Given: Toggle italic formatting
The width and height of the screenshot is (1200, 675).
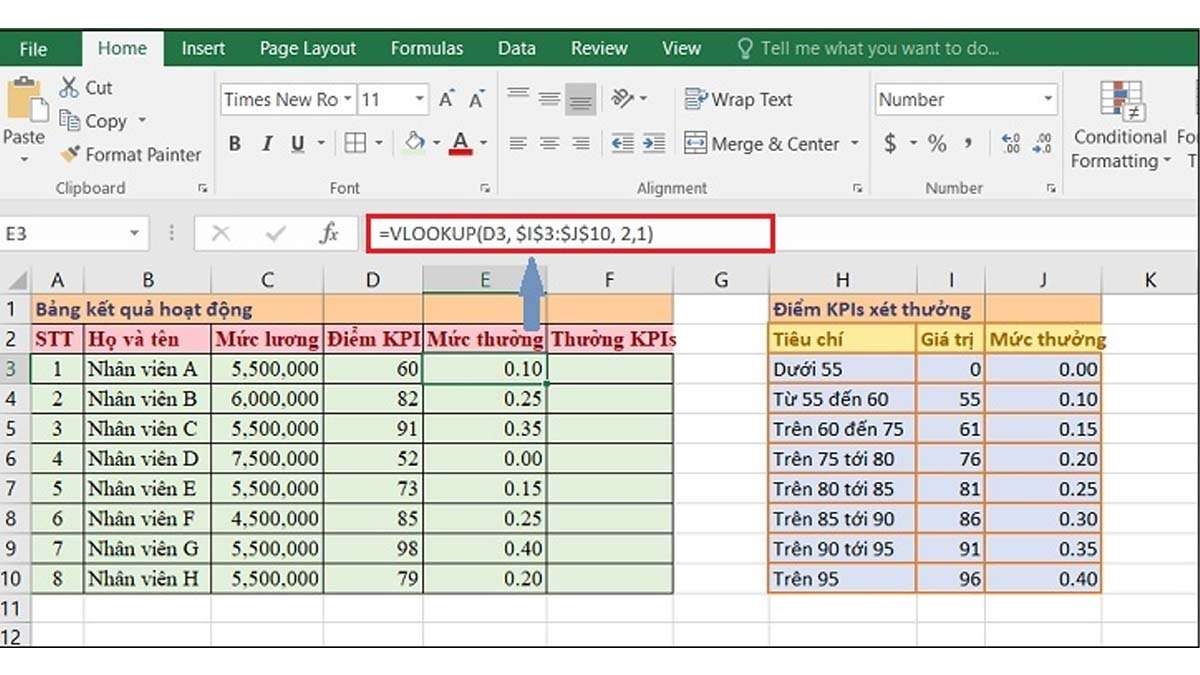Looking at the screenshot, I should coord(265,143).
